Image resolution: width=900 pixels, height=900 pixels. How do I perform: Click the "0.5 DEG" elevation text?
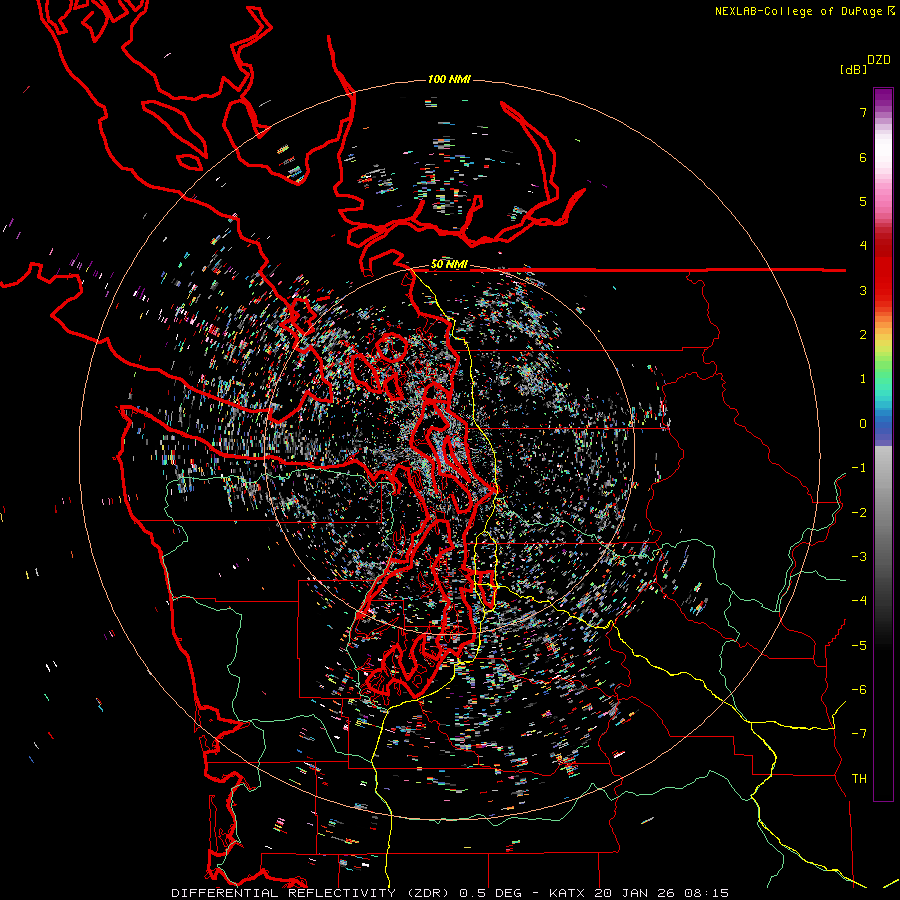click(x=490, y=893)
